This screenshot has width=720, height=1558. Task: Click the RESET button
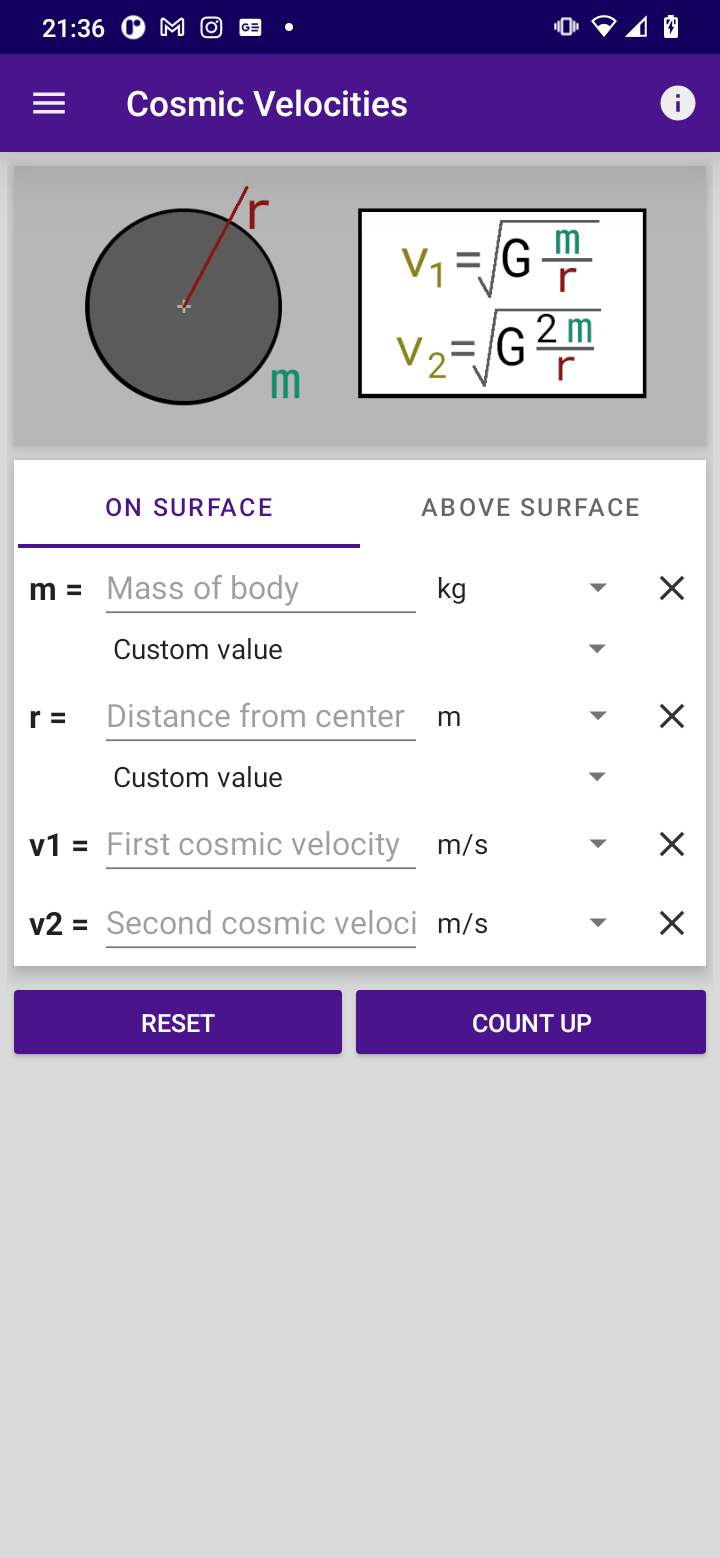tap(178, 1022)
